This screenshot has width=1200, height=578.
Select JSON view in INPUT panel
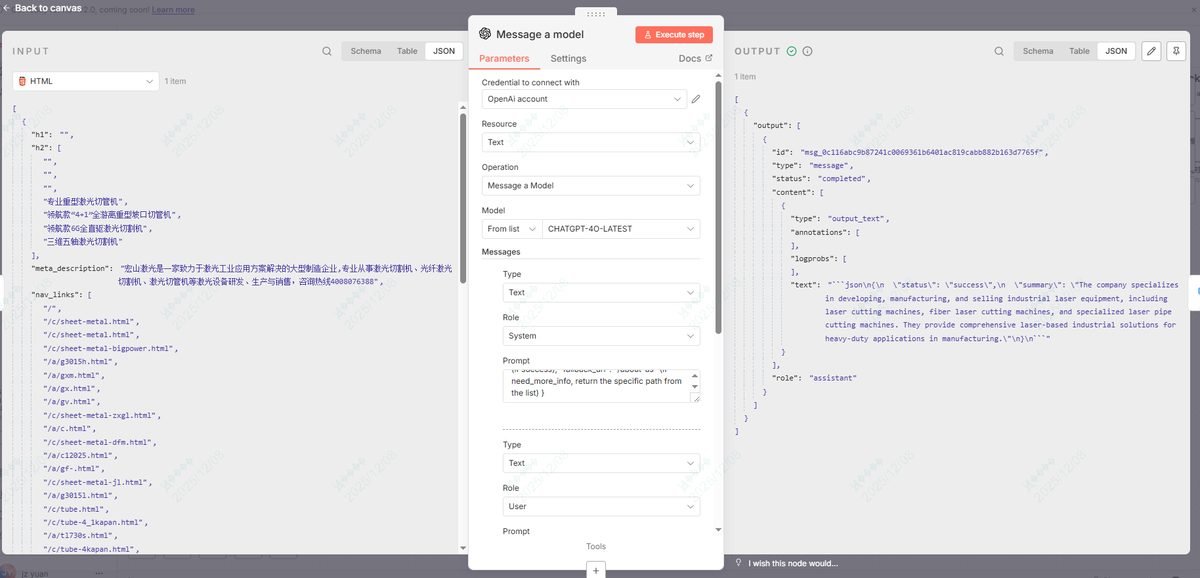click(443, 51)
